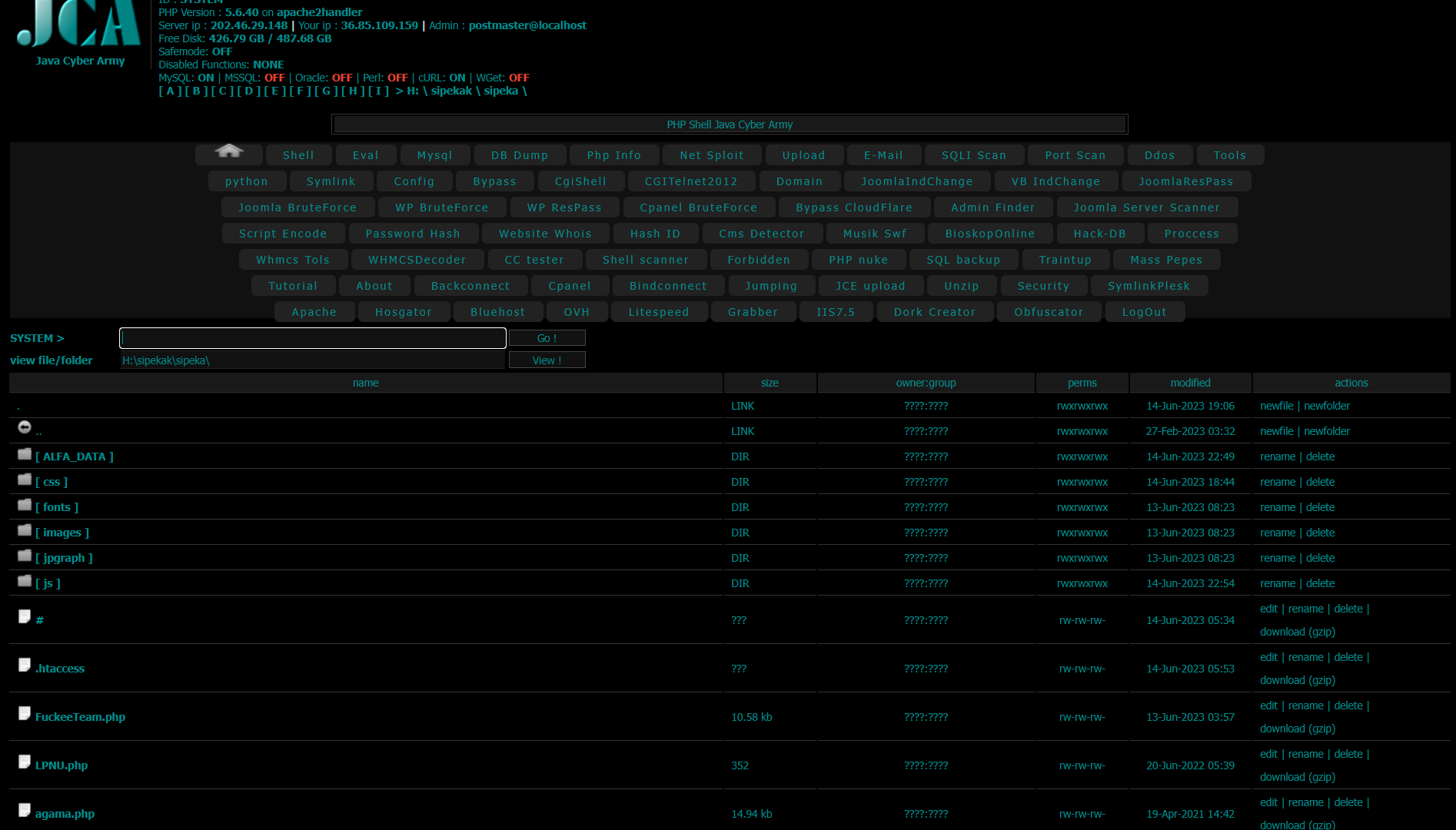Image resolution: width=1456 pixels, height=830 pixels.
Task: Open the Upload menu item
Action: click(x=804, y=155)
